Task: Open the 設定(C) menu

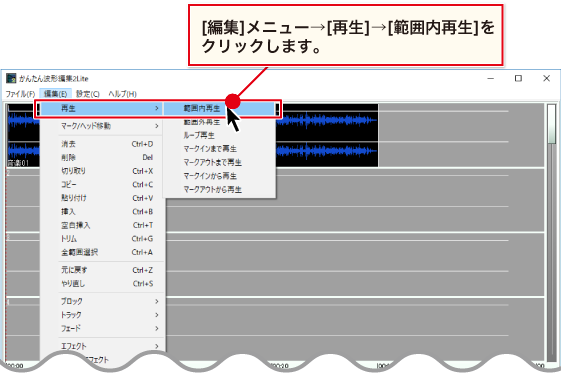Action: tap(88, 94)
